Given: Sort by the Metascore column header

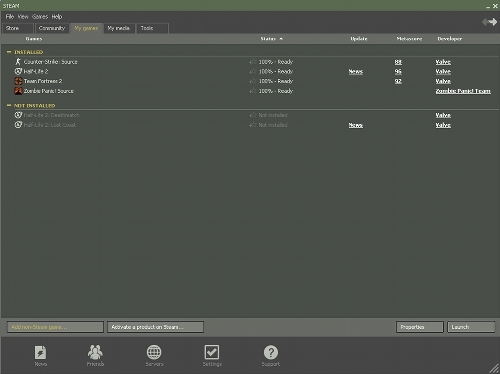Looking at the screenshot, I should pos(409,39).
